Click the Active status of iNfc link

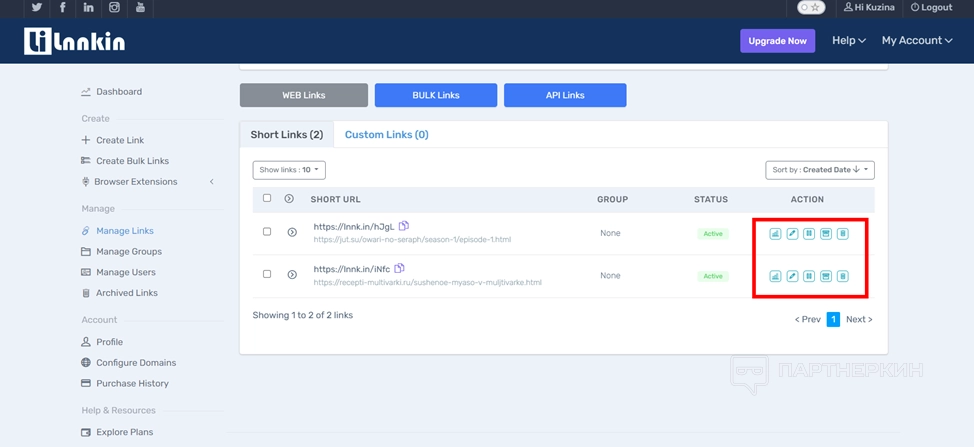712,276
